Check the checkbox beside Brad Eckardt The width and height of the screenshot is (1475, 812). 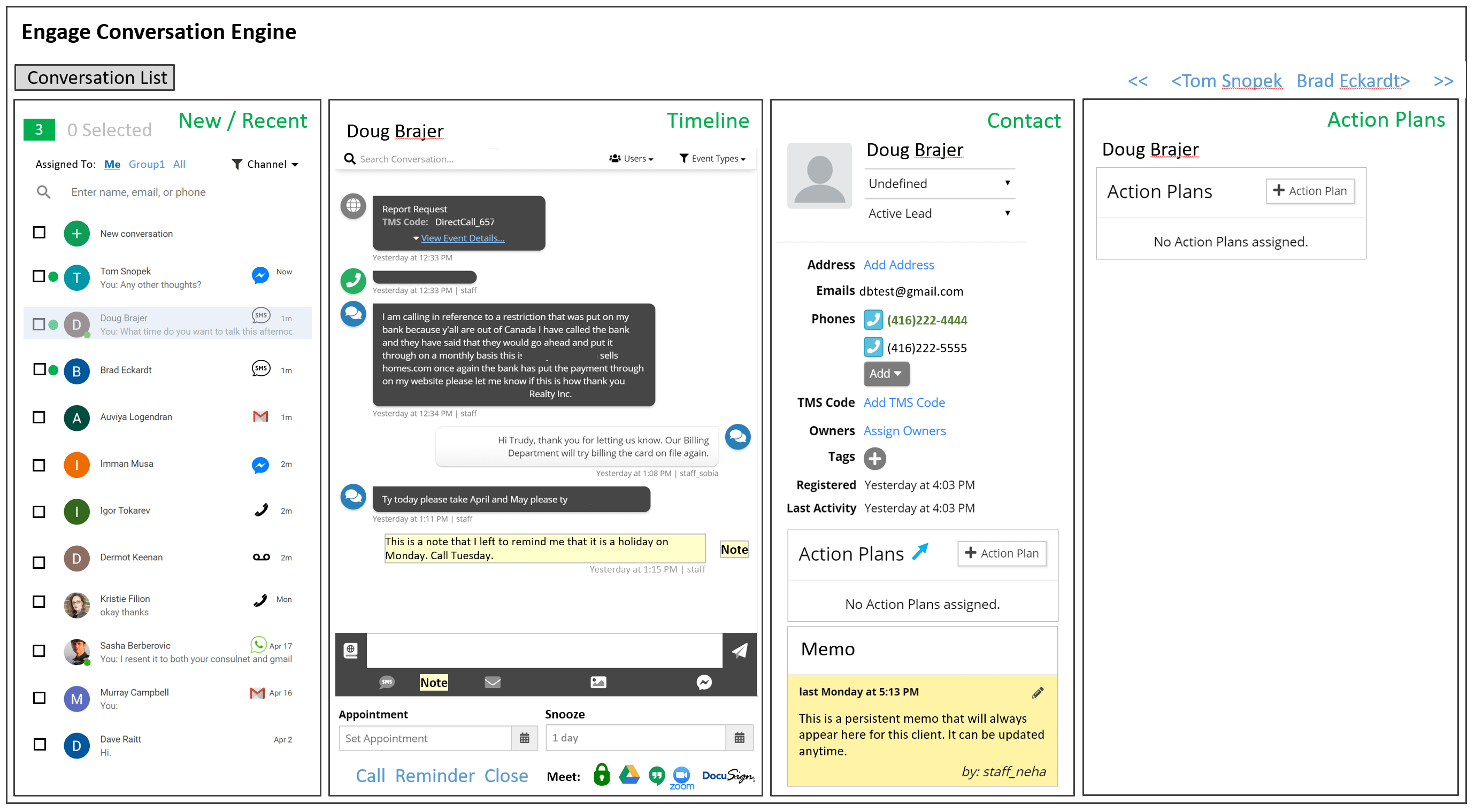point(39,369)
